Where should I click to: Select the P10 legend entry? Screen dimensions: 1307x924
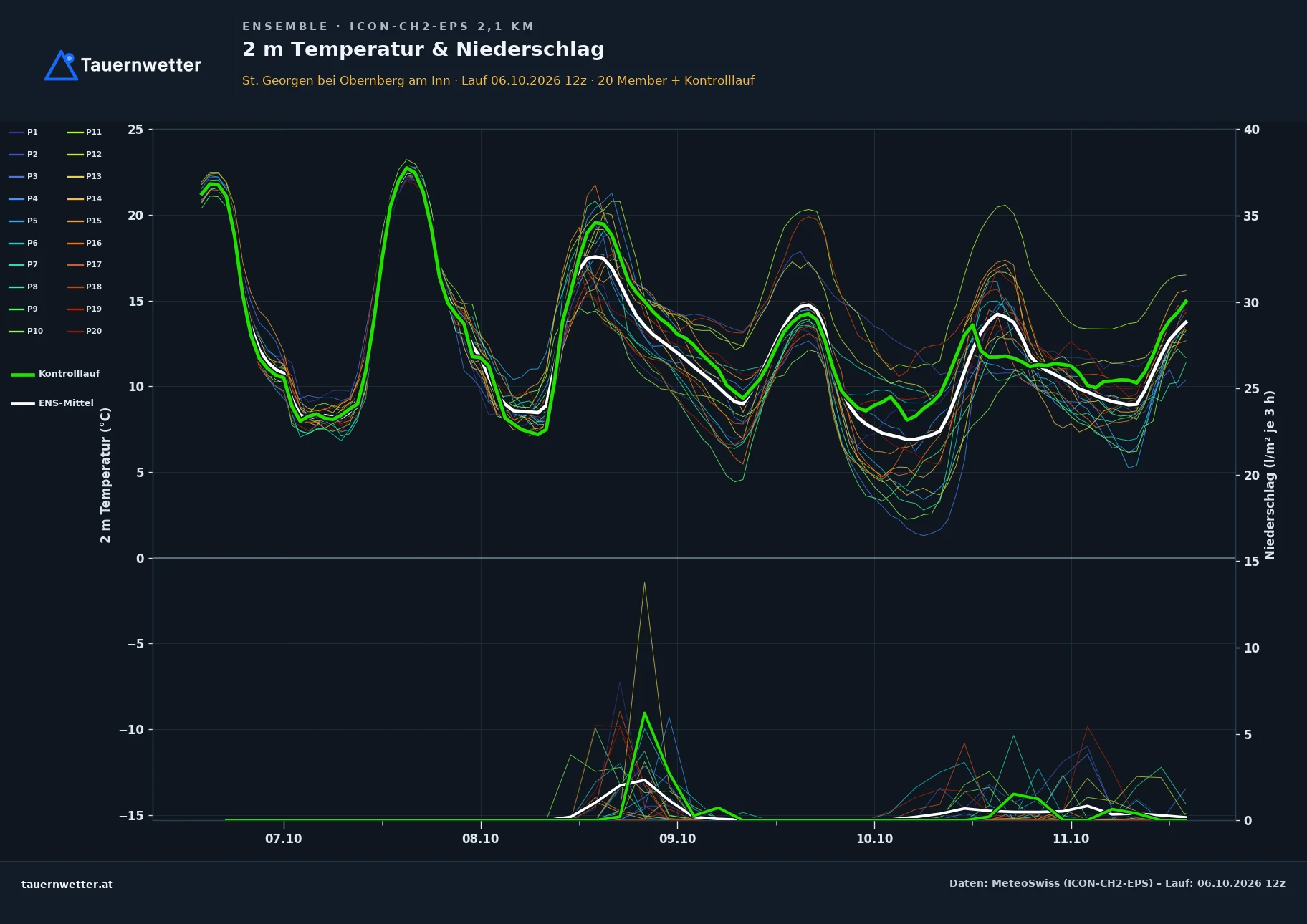click(26, 331)
